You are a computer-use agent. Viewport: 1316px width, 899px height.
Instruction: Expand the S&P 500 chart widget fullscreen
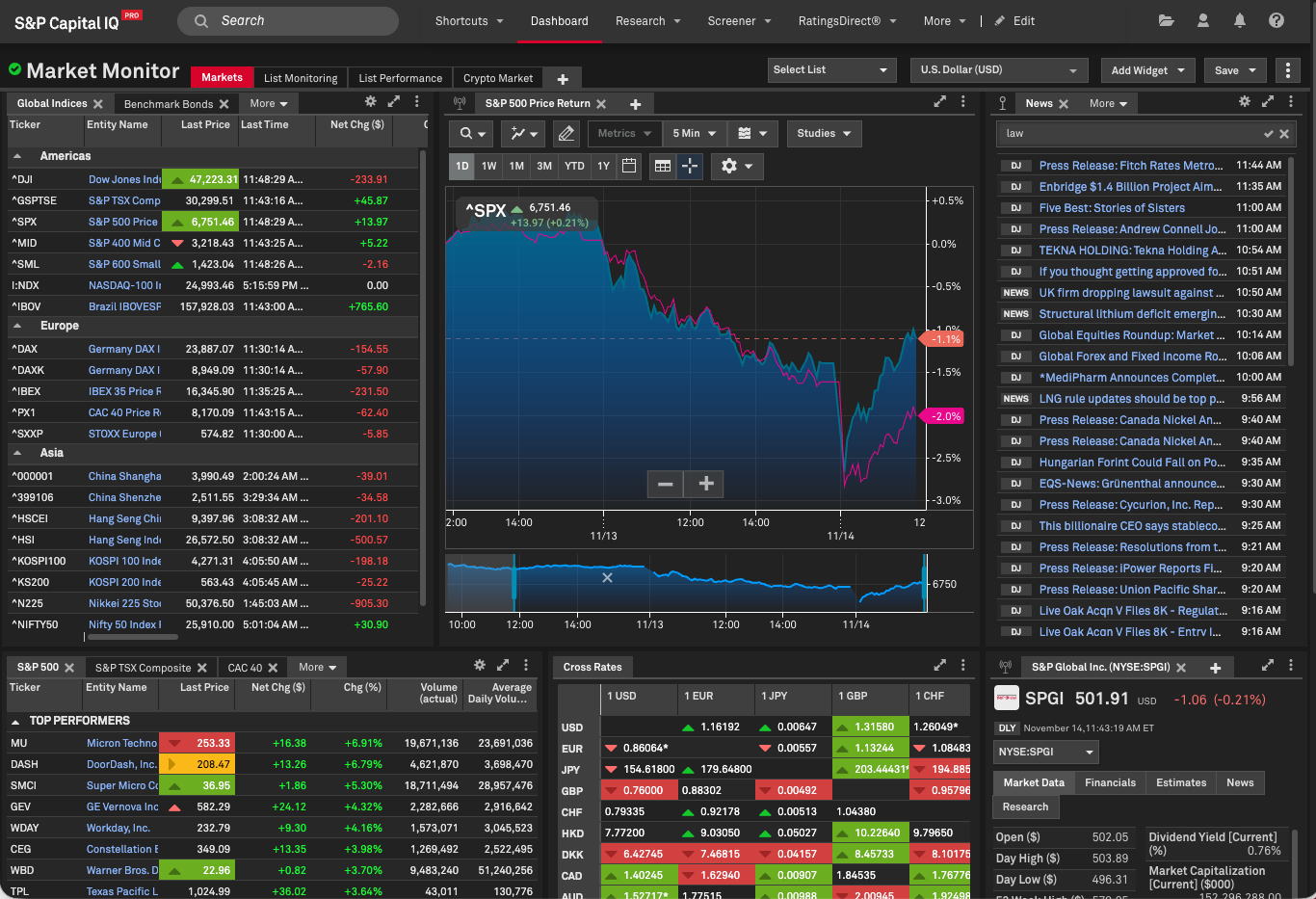point(939,102)
